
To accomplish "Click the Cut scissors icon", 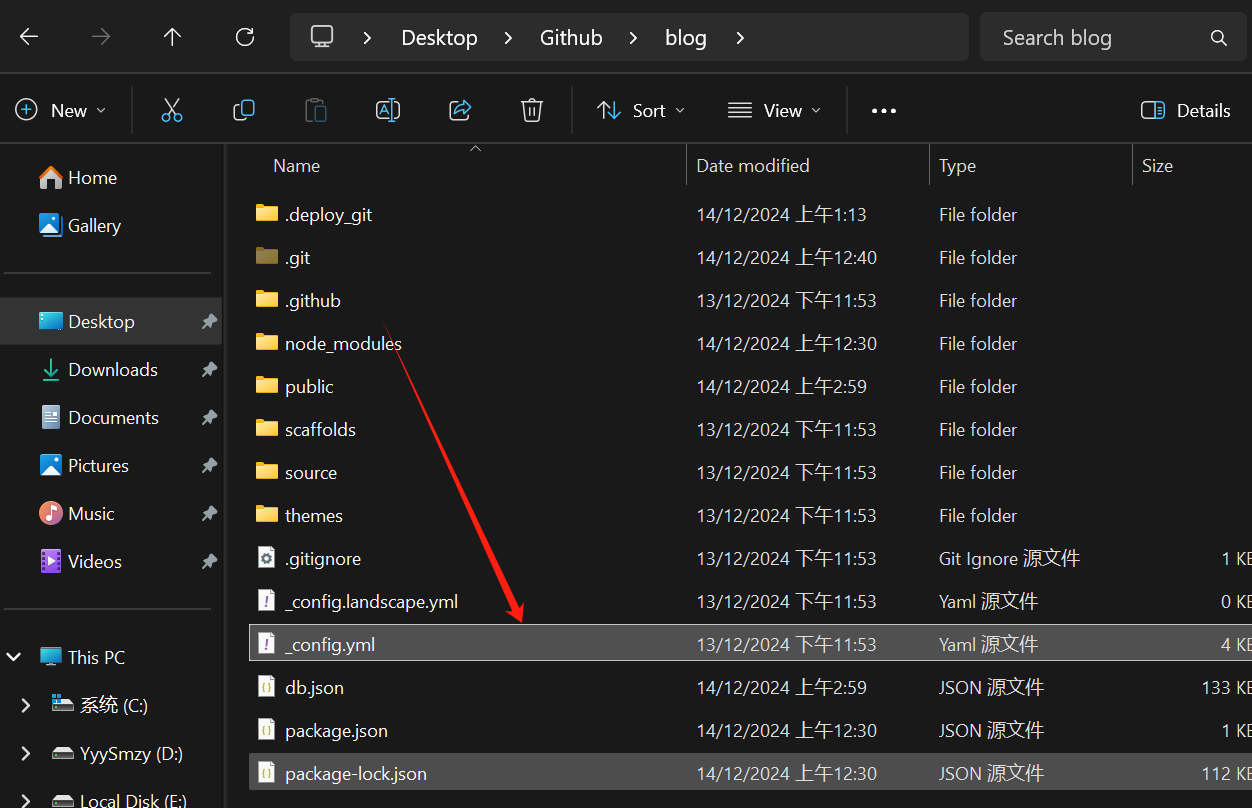I will click(x=172, y=110).
